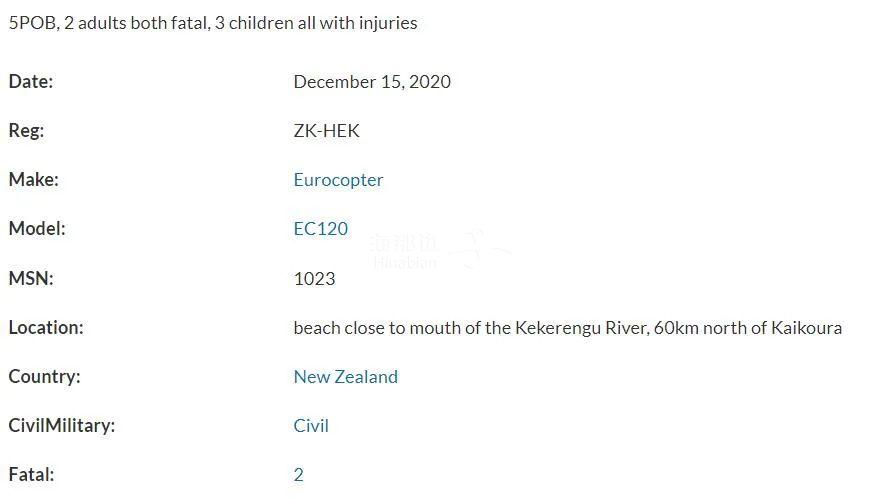This screenshot has width=885, height=498.
Task: Click the "MSN:" field label
Action: [31, 279]
